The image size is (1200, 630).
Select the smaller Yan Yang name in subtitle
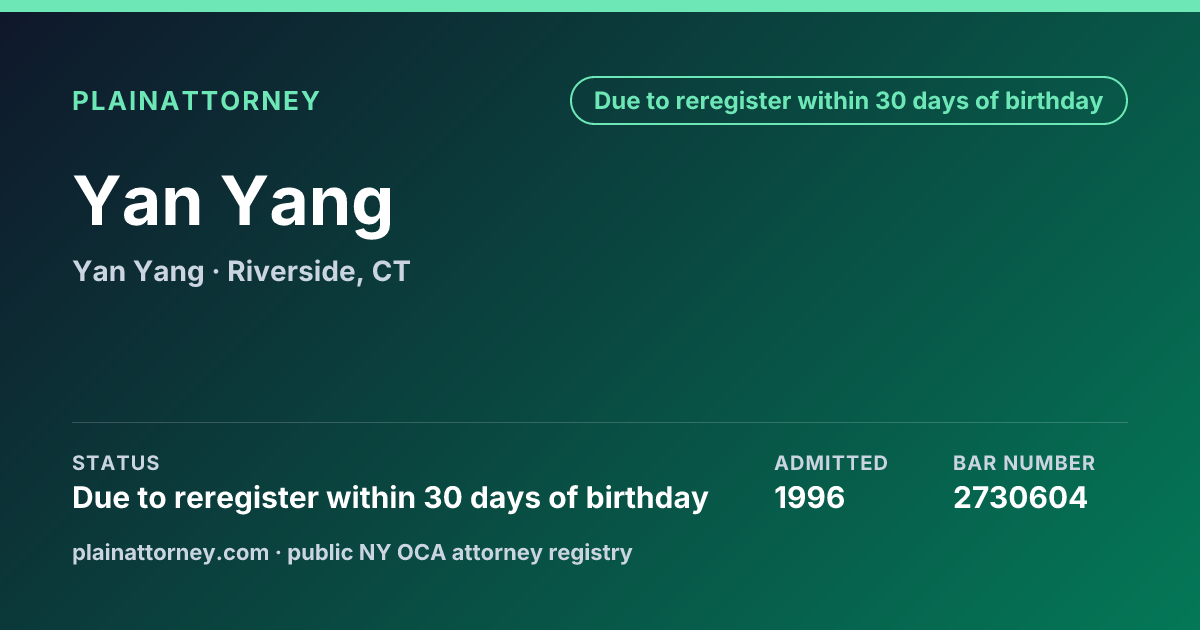[138, 271]
